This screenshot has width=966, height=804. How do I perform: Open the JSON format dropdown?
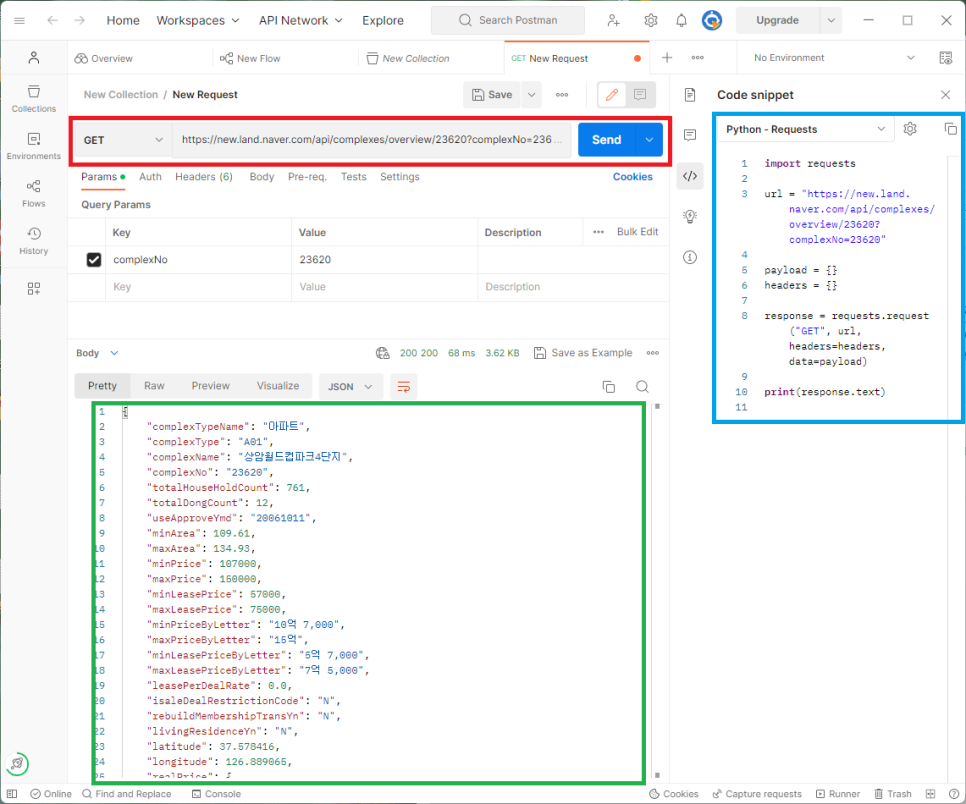(x=350, y=386)
